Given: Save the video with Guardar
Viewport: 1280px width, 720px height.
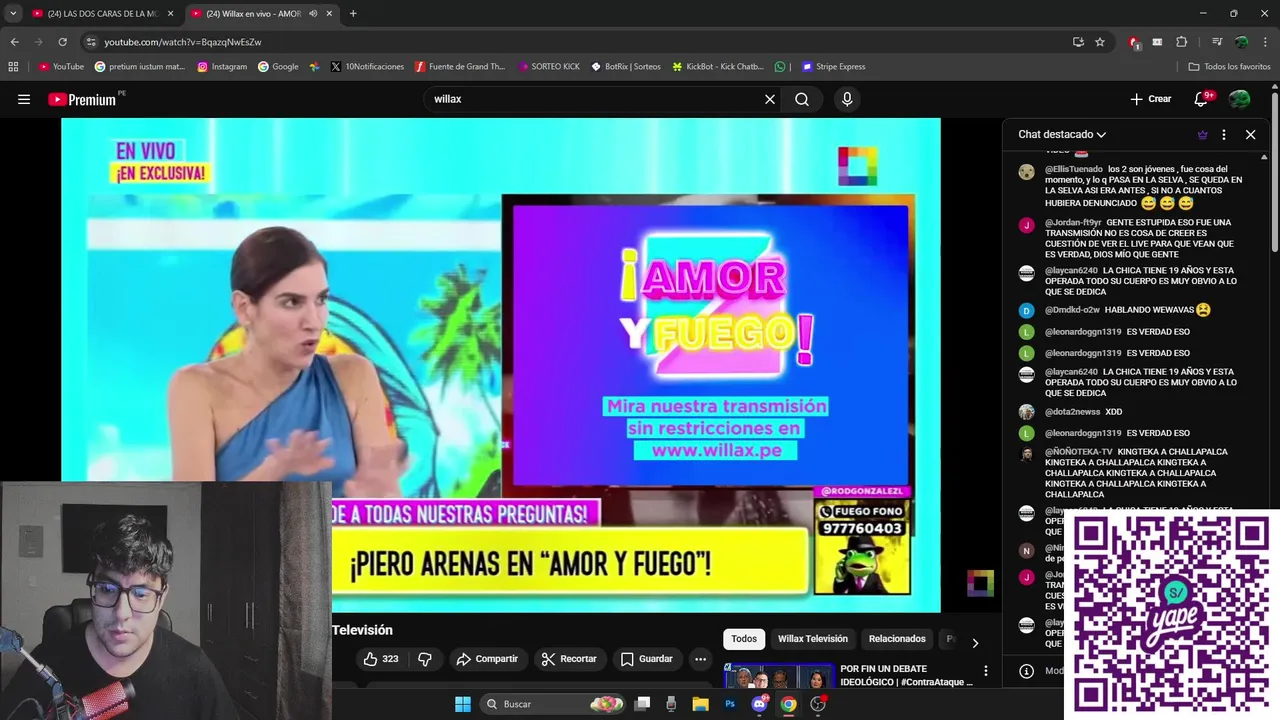Looking at the screenshot, I should (646, 659).
